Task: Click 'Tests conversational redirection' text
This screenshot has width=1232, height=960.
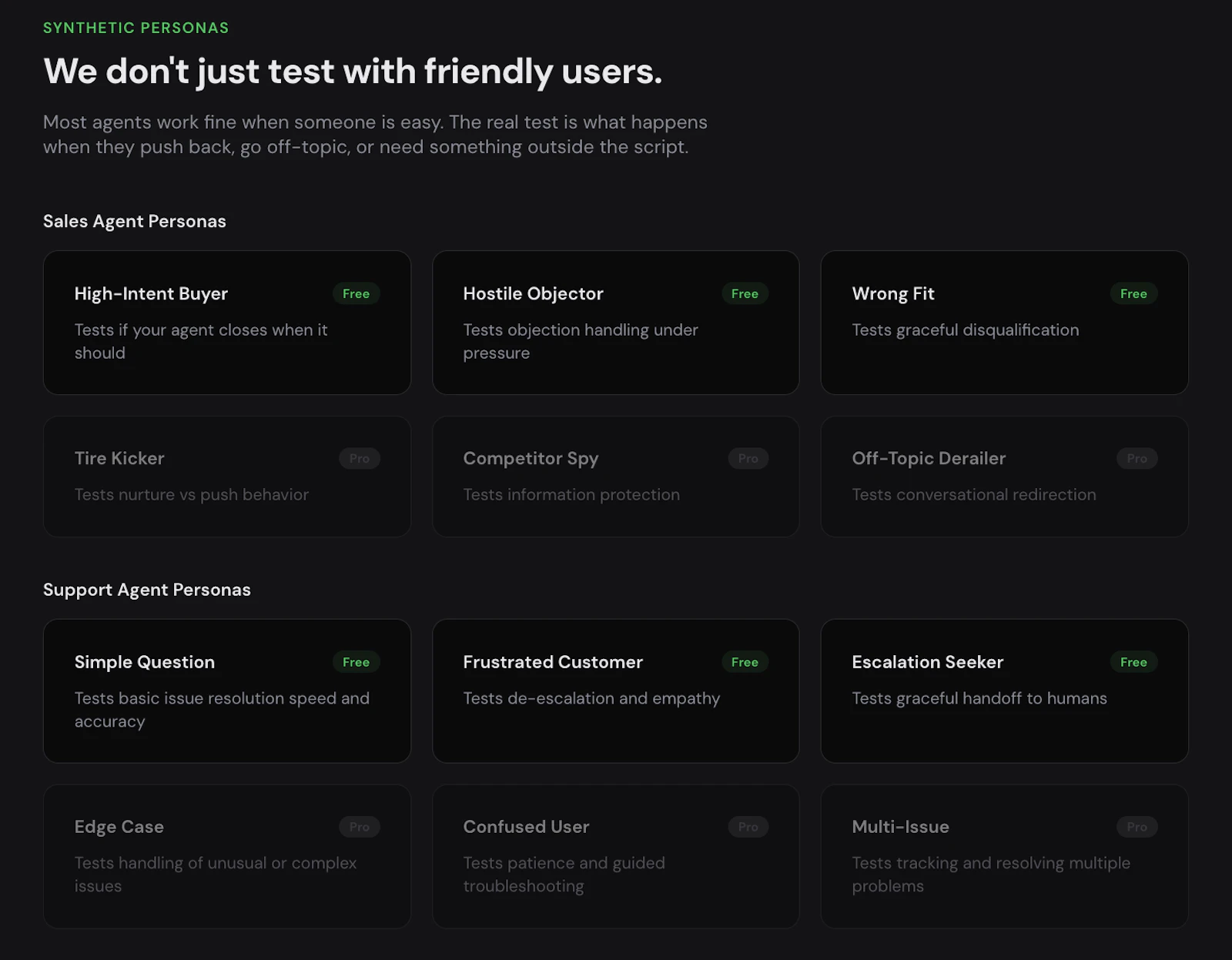Action: [x=974, y=494]
